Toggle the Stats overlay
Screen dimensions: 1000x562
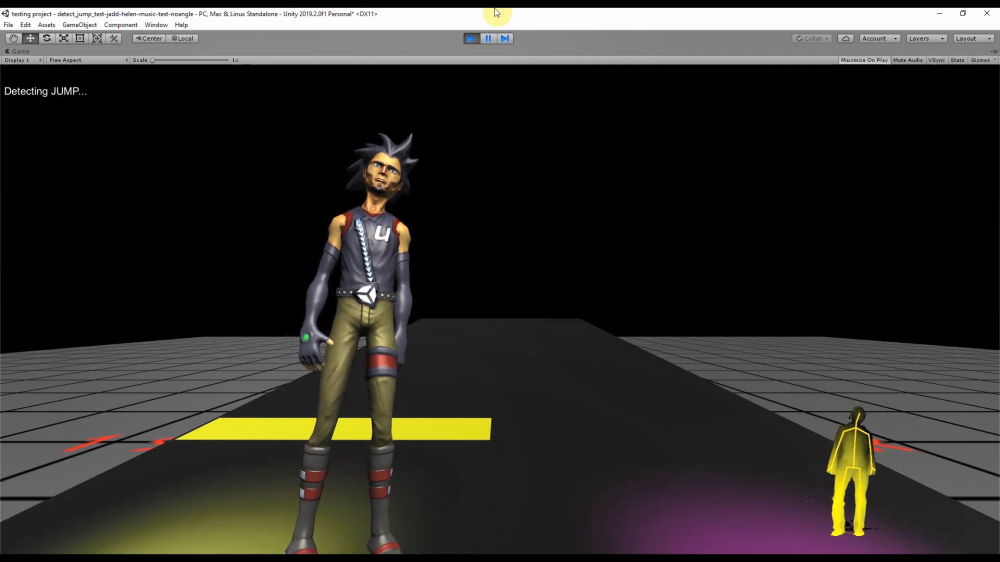pyautogui.click(x=957, y=60)
